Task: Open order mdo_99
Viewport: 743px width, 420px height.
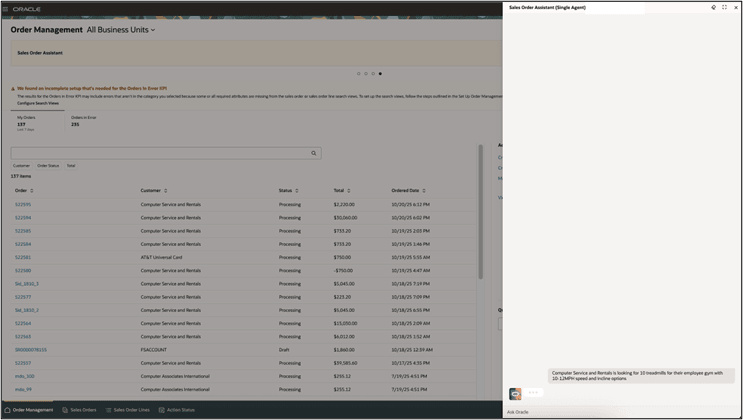Action: pyautogui.click(x=23, y=390)
